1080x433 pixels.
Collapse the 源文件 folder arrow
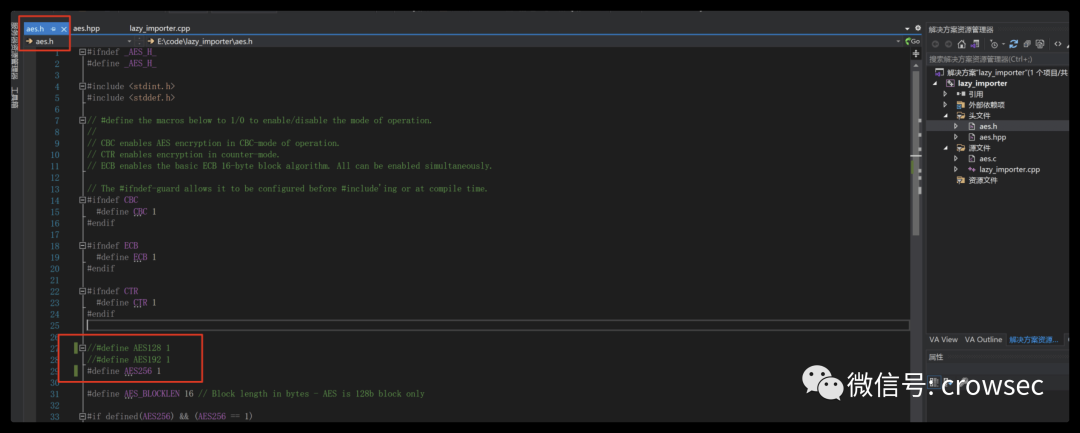pos(946,148)
